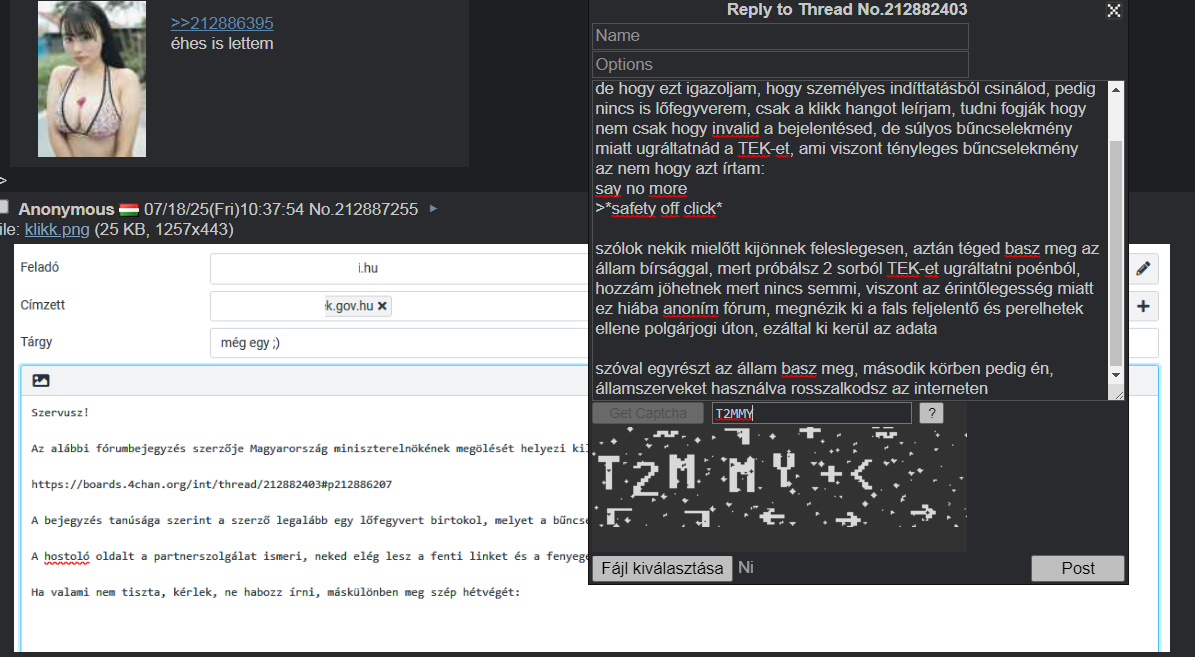
Task: Click the Szervusz! greeting line in the email
Action: [x=60, y=412]
